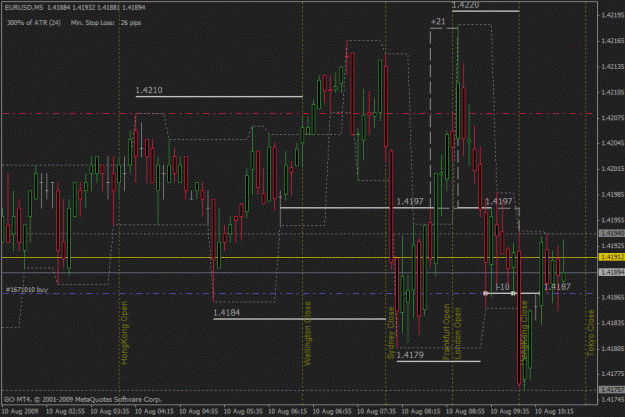Click the '10 Aug 06:55' time label
Screen dimensions: 625x417
click(x=332, y=411)
